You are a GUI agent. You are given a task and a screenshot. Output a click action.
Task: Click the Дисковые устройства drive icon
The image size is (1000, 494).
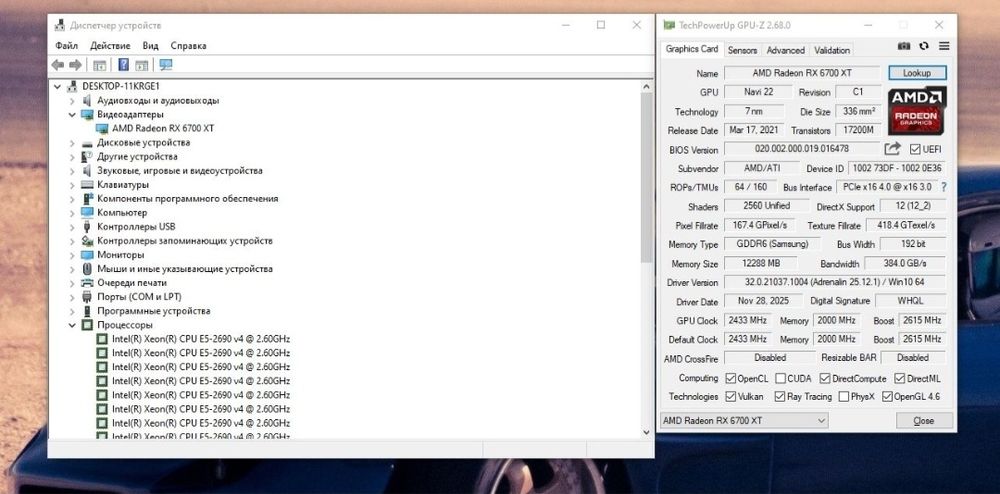[x=87, y=143]
